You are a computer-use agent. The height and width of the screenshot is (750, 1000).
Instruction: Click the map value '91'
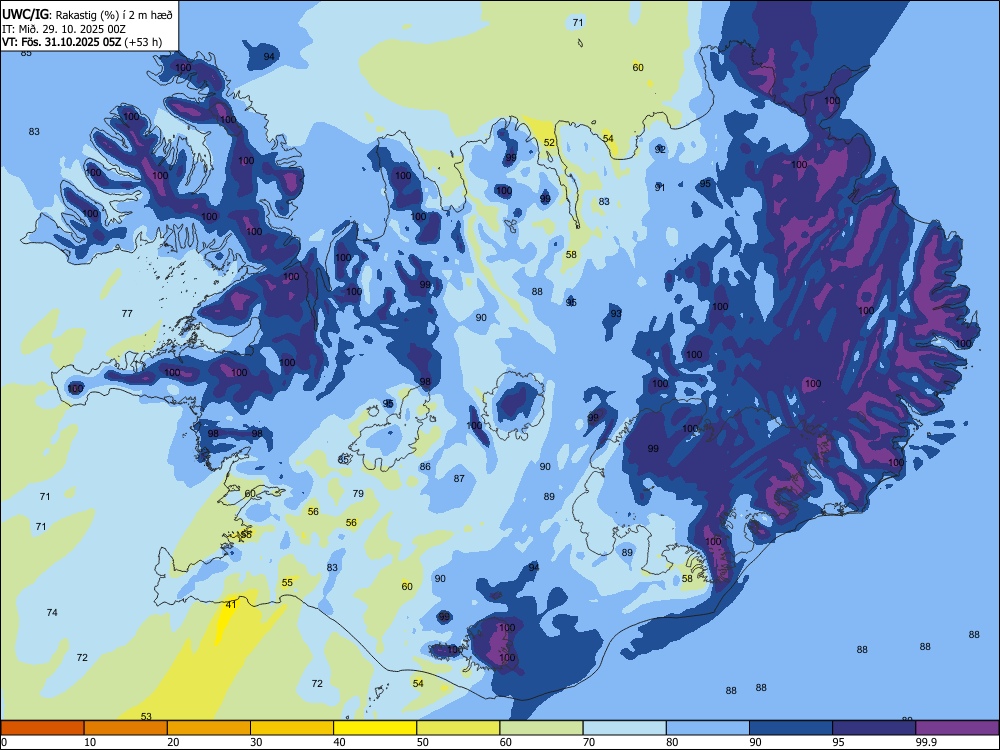(x=660, y=188)
